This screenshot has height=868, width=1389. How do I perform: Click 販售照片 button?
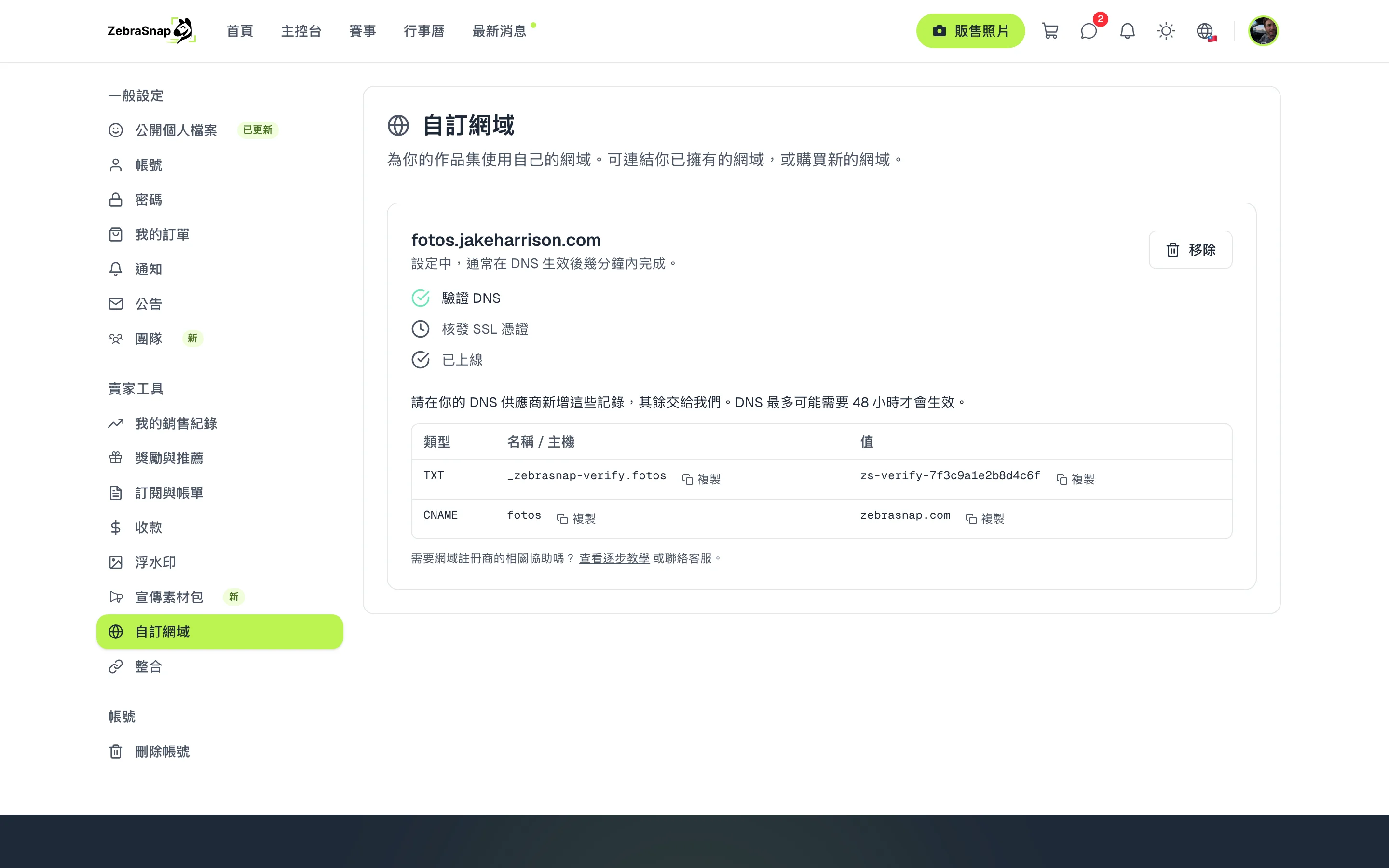click(970, 31)
